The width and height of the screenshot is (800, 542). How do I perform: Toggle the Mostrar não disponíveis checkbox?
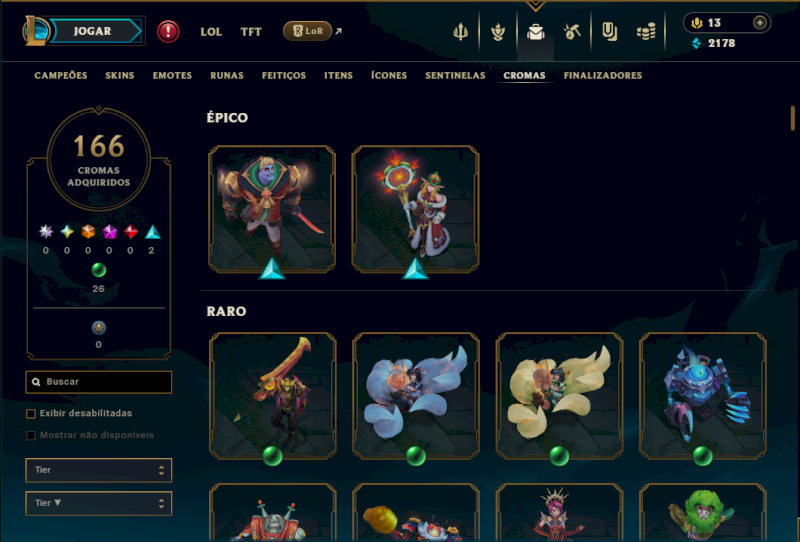click(31, 435)
